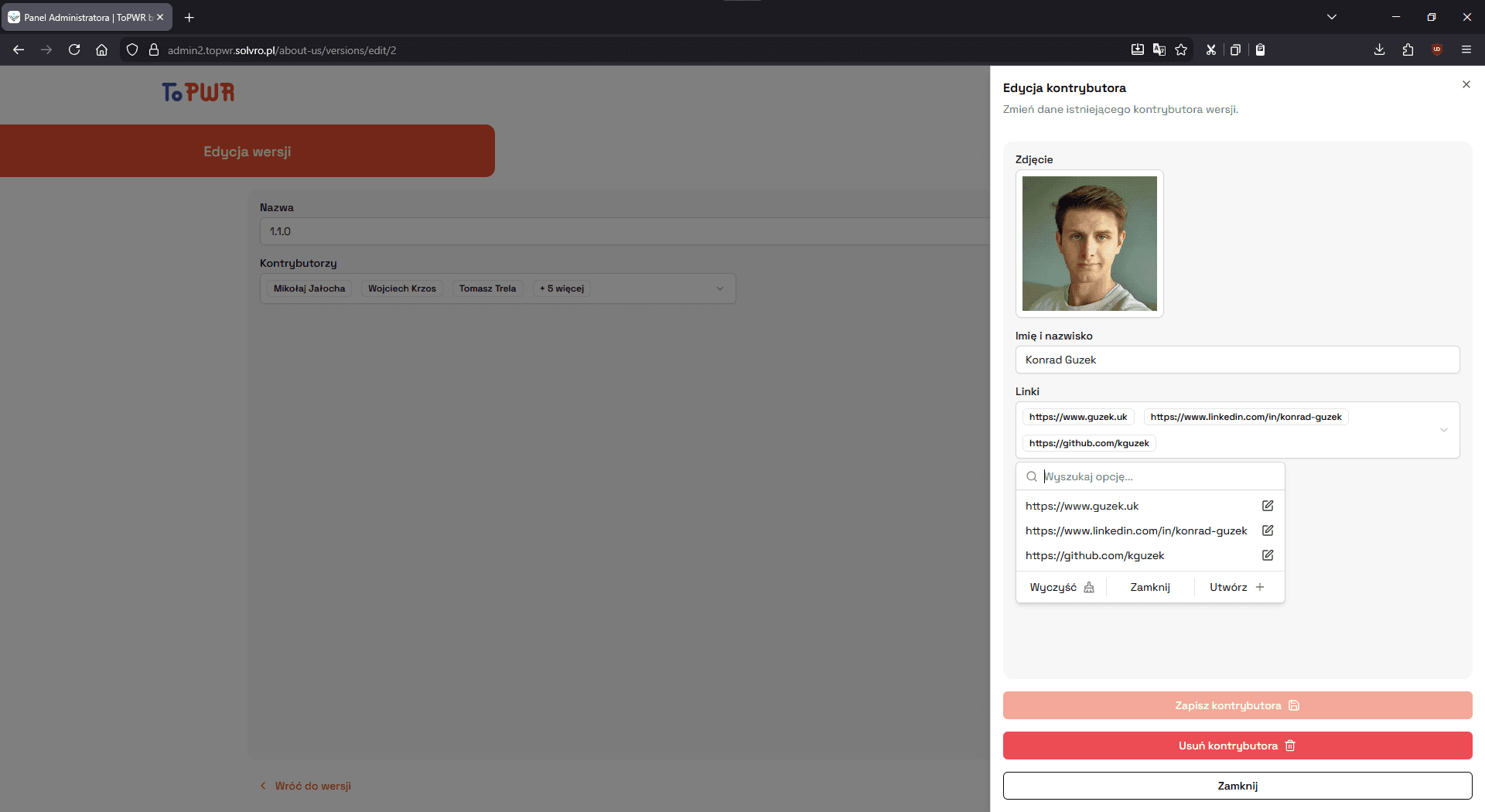Click the ToPWR logo in the header
This screenshot has height=812, width=1485.
(x=198, y=92)
